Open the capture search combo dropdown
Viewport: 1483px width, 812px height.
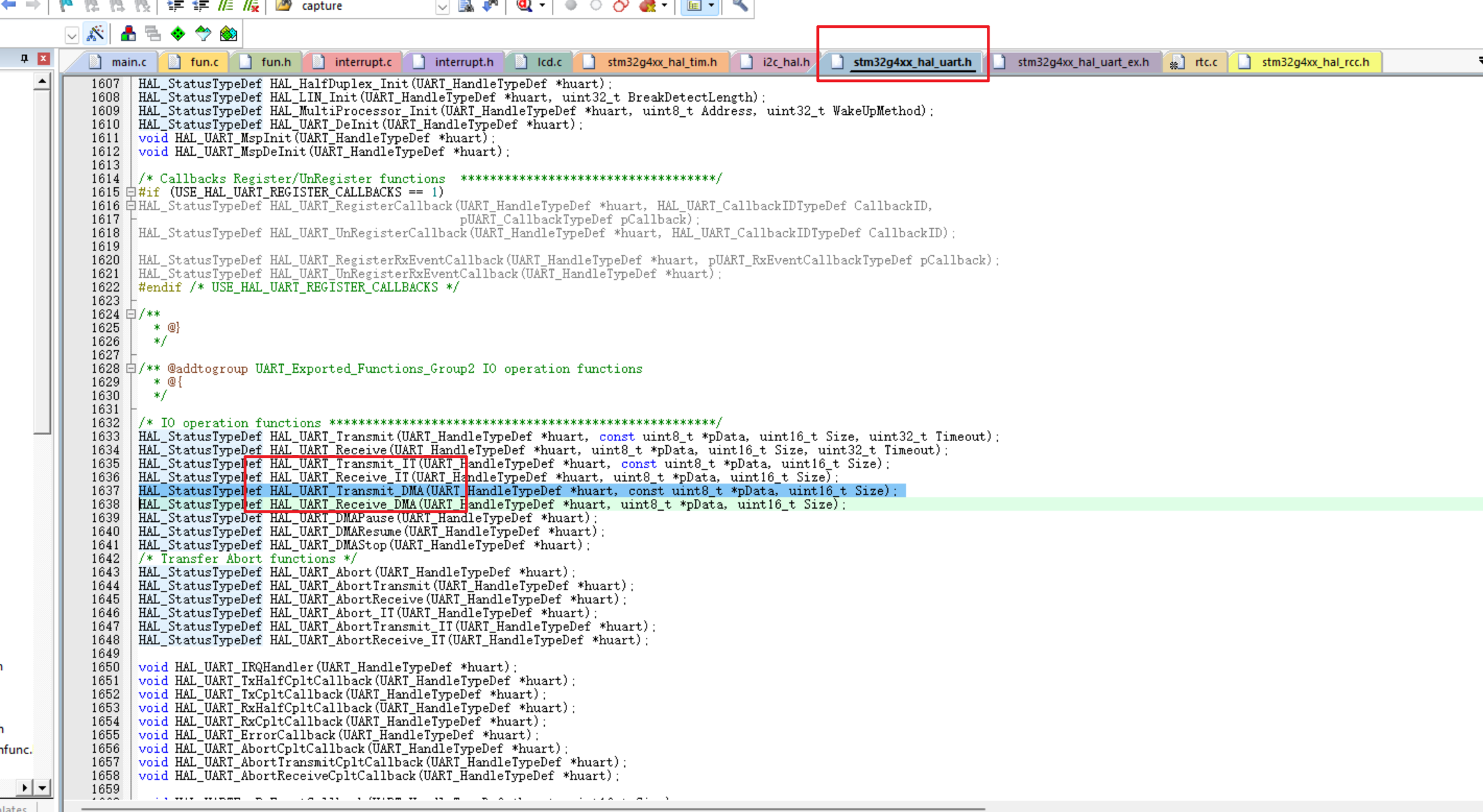[443, 7]
